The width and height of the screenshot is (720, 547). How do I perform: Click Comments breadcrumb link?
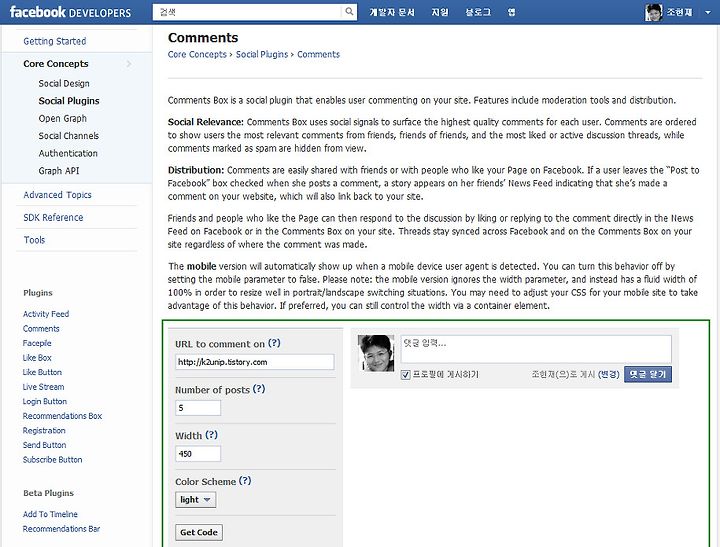(318, 54)
